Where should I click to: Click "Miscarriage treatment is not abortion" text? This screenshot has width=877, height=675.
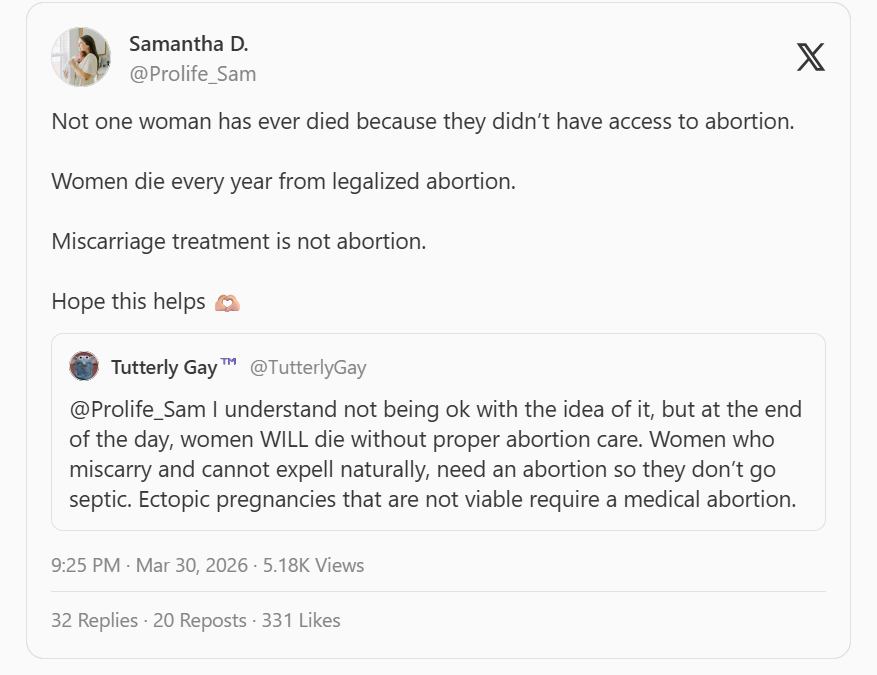click(238, 242)
